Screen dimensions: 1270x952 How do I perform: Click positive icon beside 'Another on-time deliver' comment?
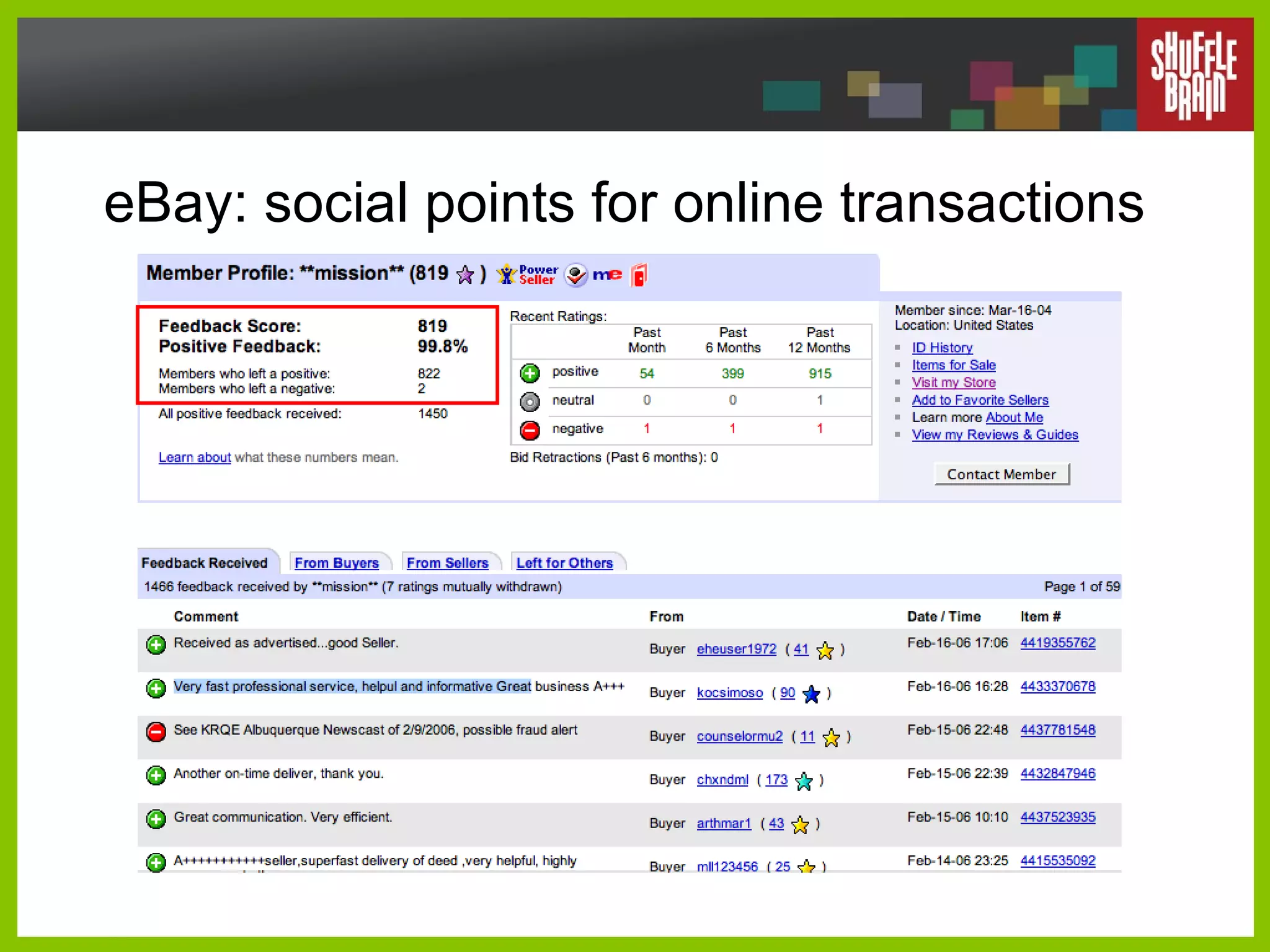[x=156, y=775]
